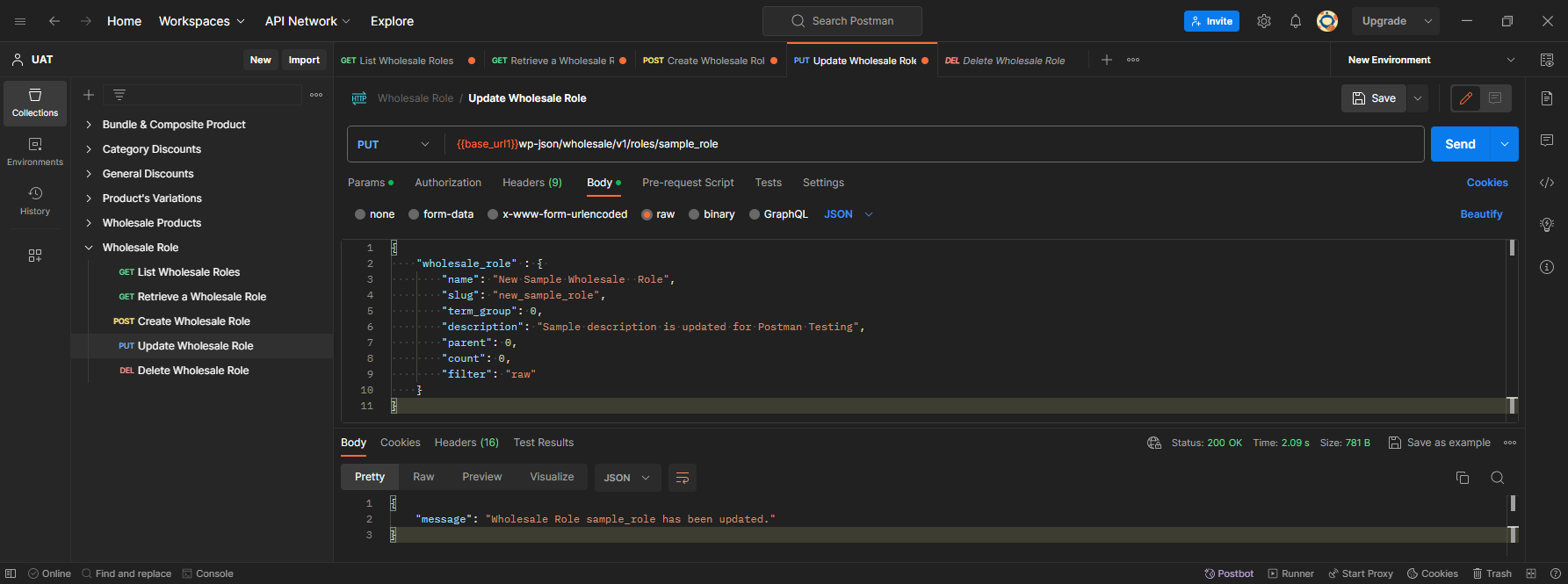Open the settings gear icon
The width and height of the screenshot is (1568, 584).
click(x=1264, y=21)
